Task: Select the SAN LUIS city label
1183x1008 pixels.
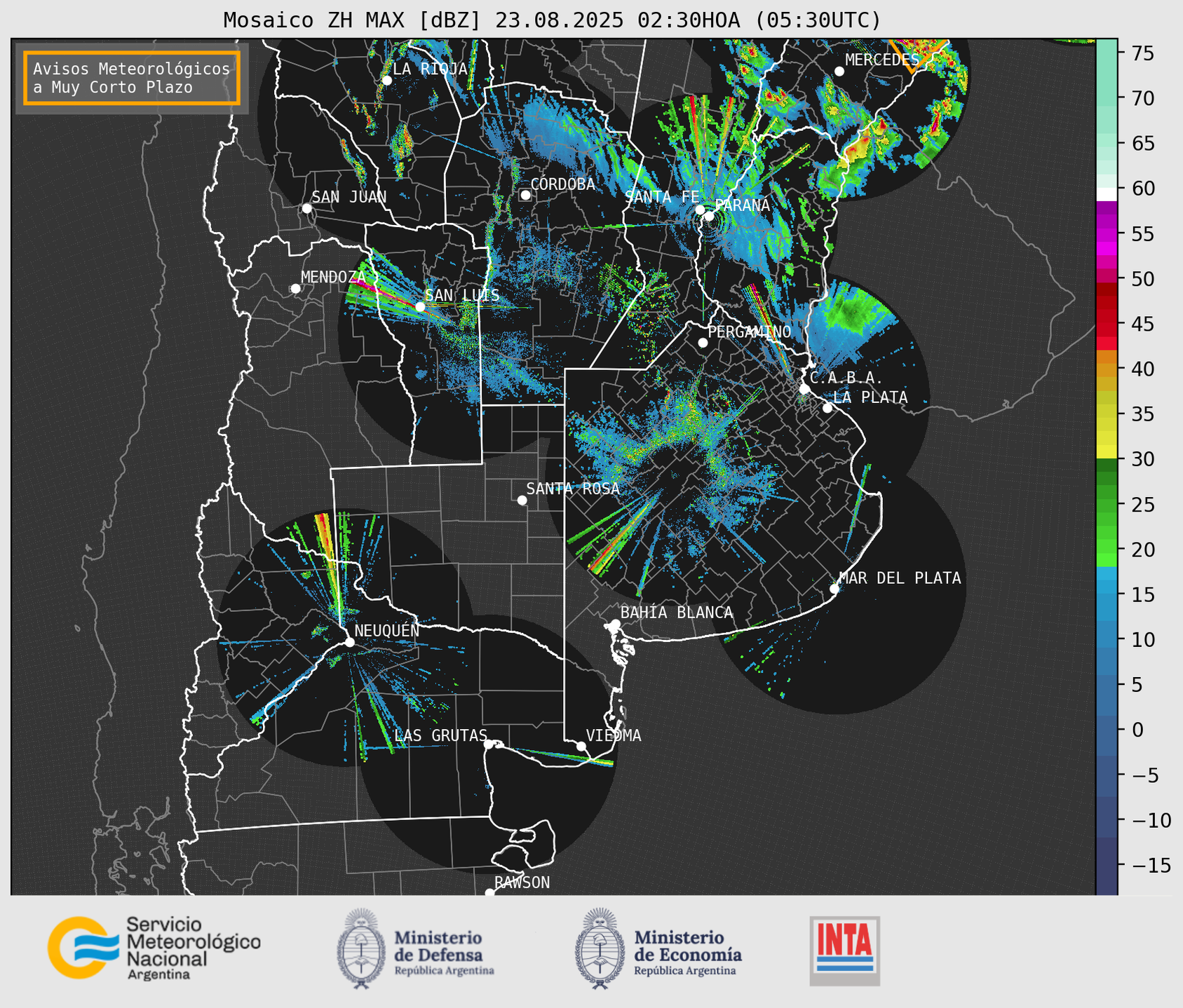Action: (x=462, y=295)
